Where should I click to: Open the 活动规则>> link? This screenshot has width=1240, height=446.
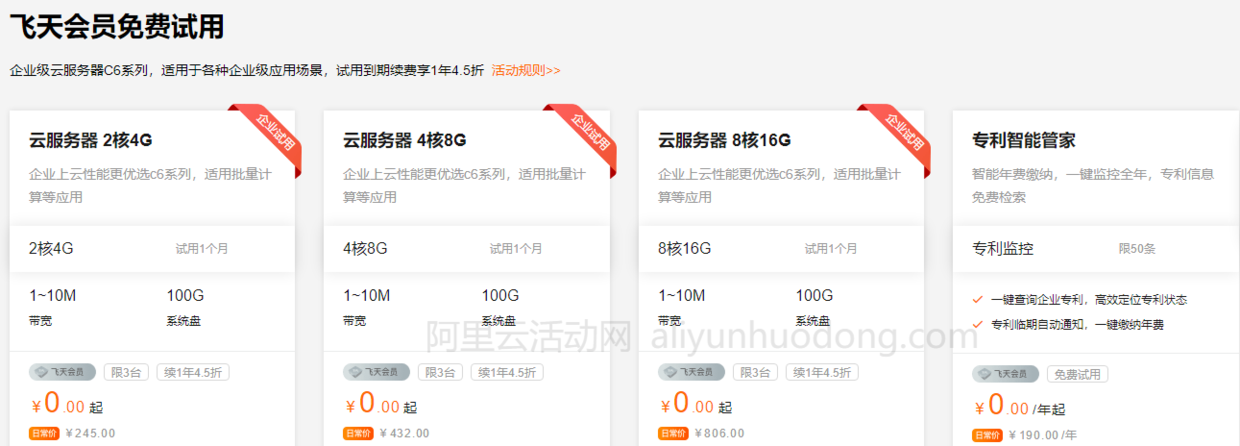526,70
